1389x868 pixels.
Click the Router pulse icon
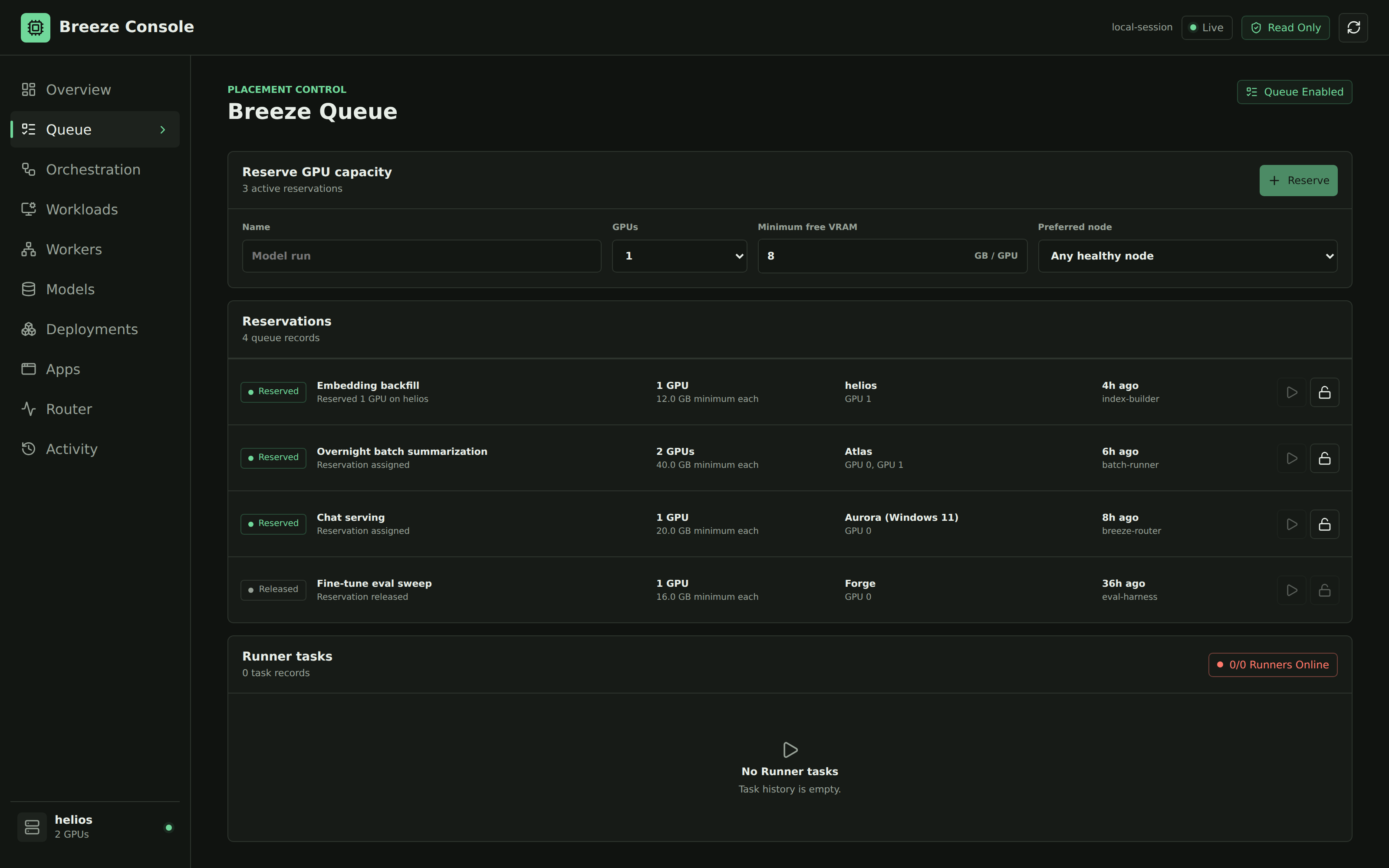[x=29, y=409]
